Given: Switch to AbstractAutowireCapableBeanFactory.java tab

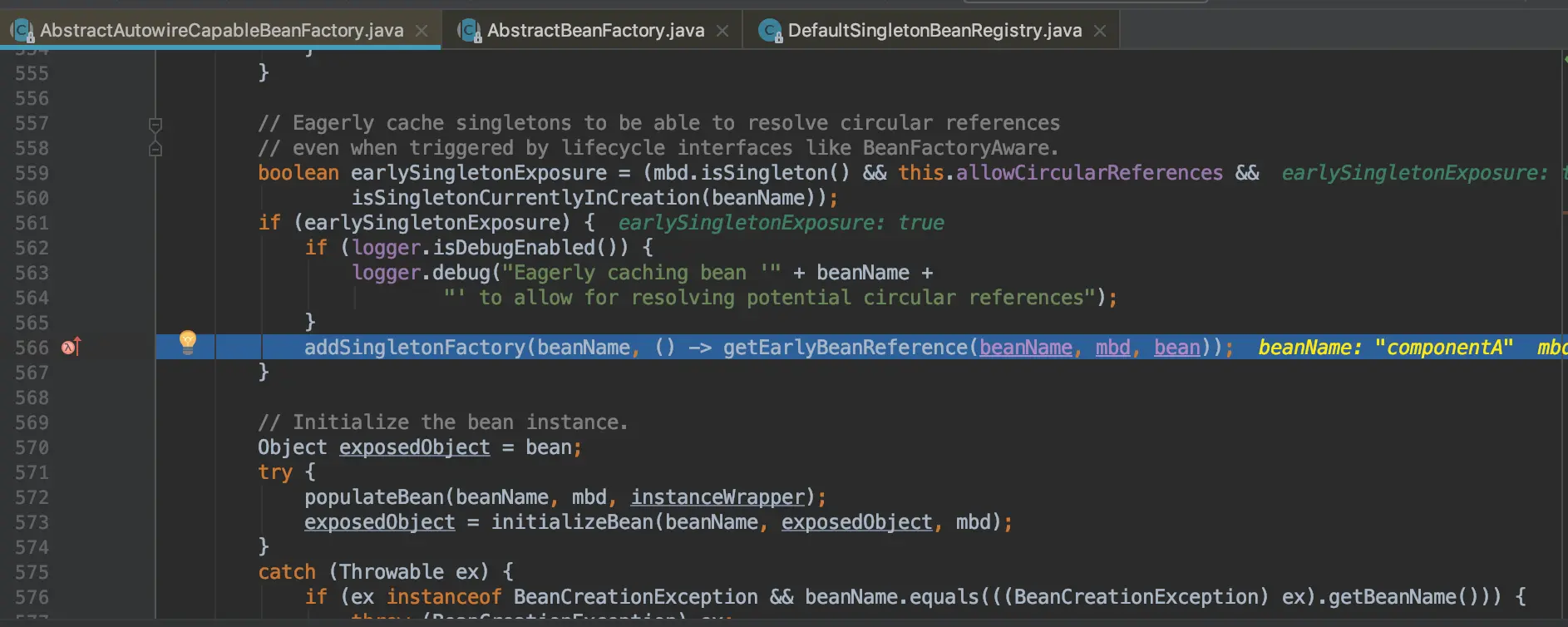Looking at the screenshot, I should coord(222,31).
